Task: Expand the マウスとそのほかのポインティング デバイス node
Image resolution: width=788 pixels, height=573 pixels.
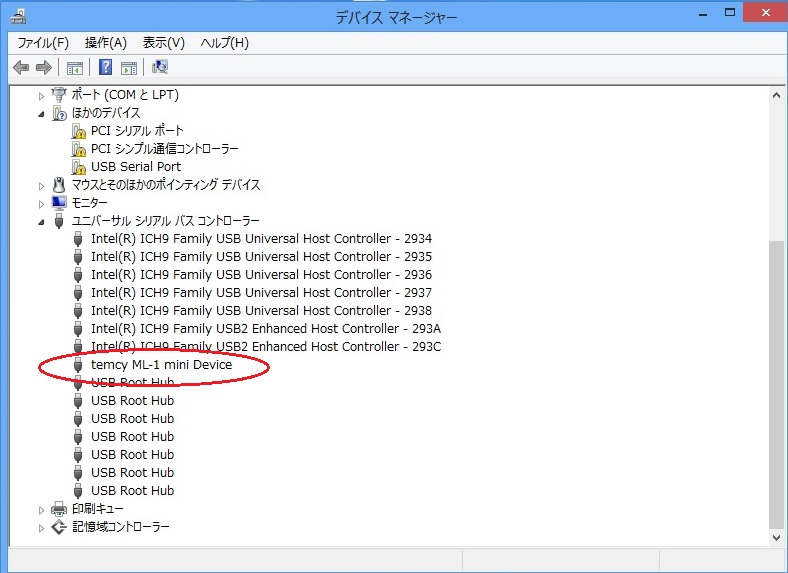Action: [x=41, y=186]
